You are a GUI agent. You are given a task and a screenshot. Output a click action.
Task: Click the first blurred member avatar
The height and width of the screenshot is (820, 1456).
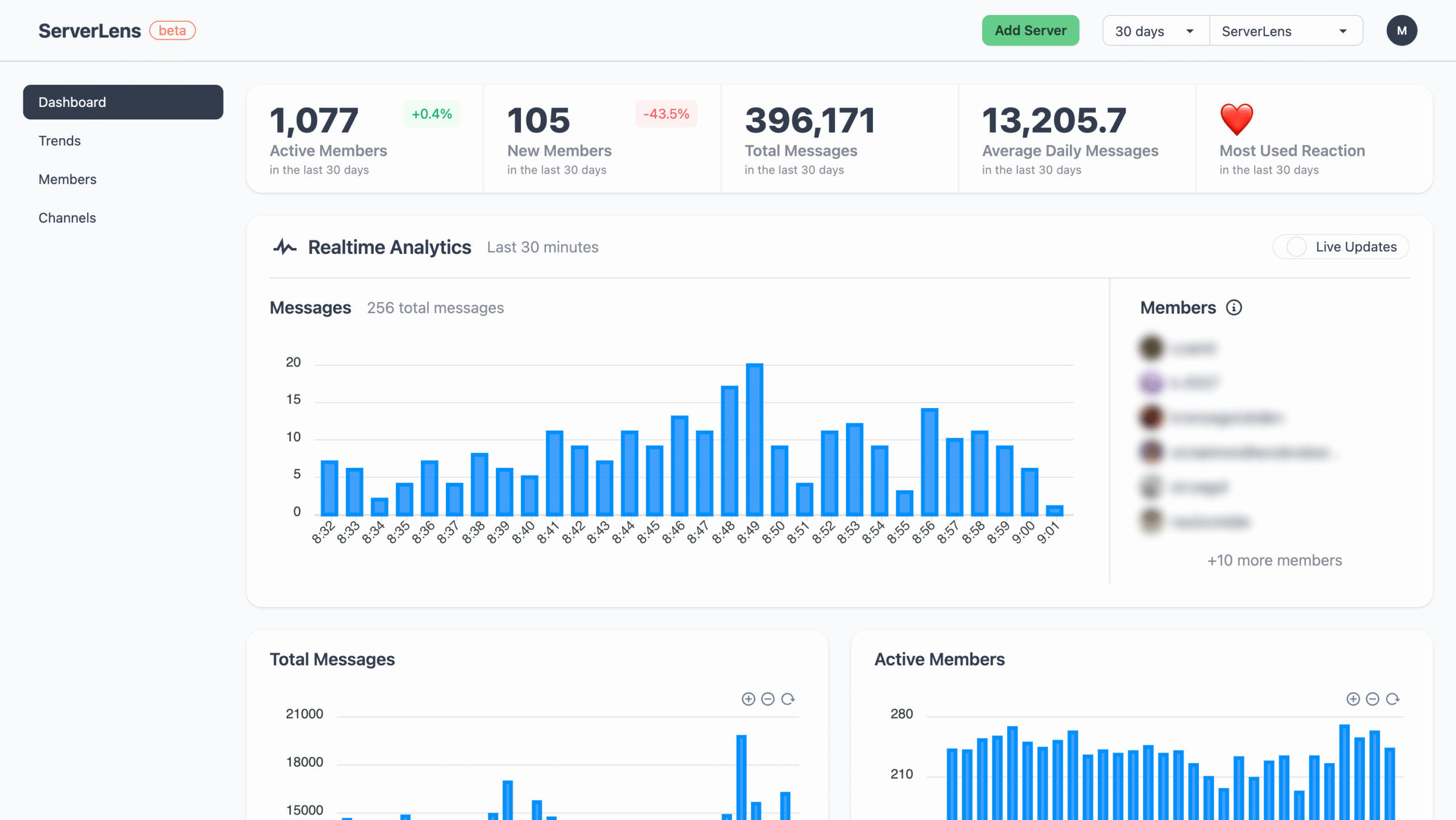[x=1152, y=348]
